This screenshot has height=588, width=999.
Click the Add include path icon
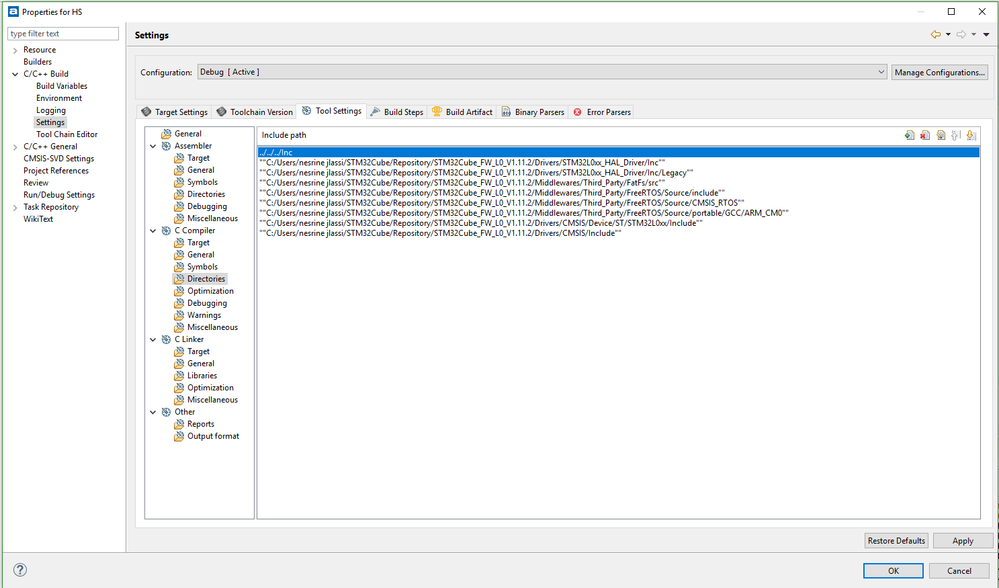[909, 135]
